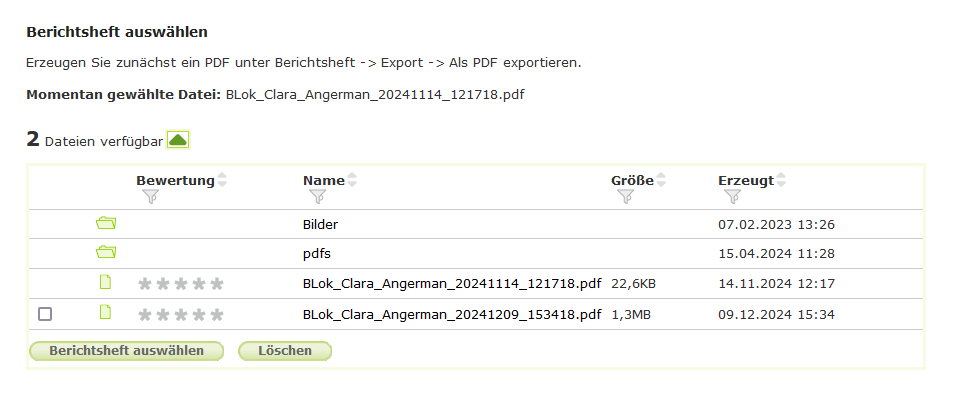Image resolution: width=957 pixels, height=404 pixels.
Task: Sort the table by Erzeugt arrows
Action: [781, 180]
